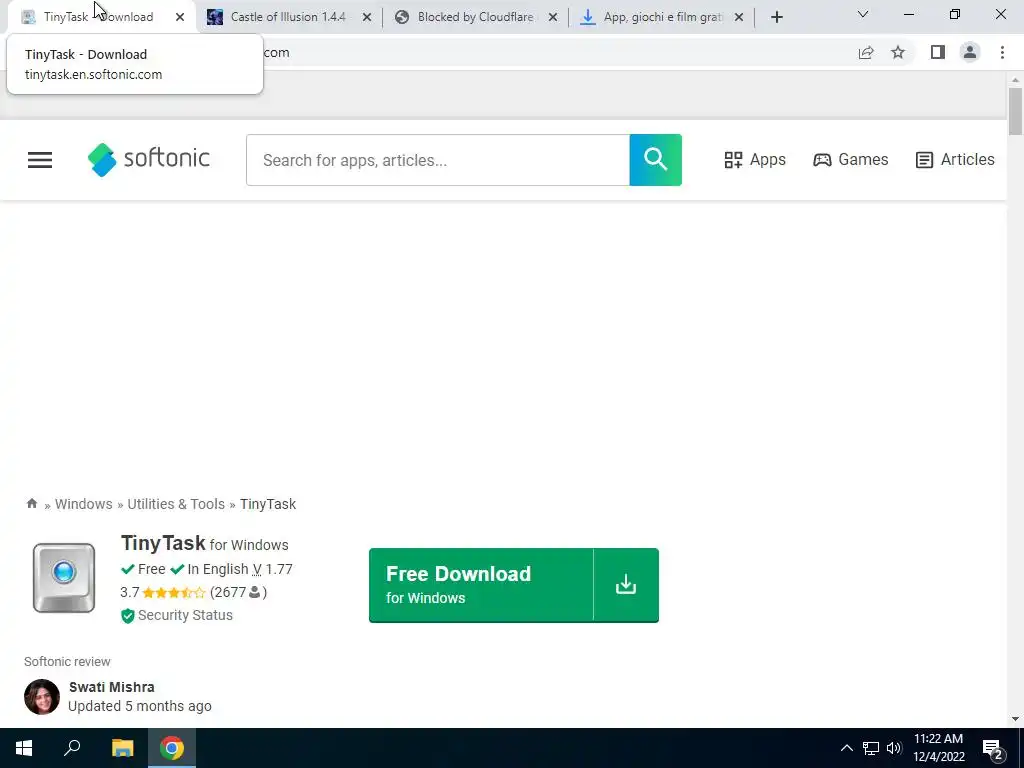Click the volume speaker tray icon
1024x768 pixels.
pyautogui.click(x=894, y=748)
